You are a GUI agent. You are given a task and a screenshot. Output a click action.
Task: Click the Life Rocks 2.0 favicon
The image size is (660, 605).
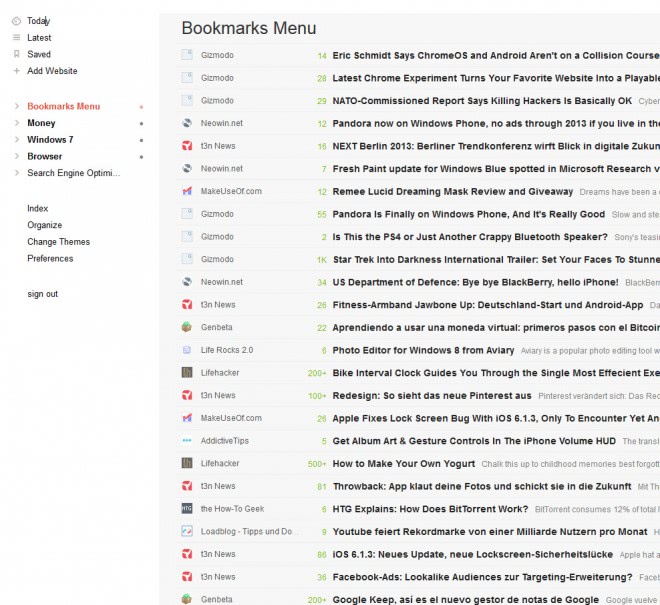point(187,350)
